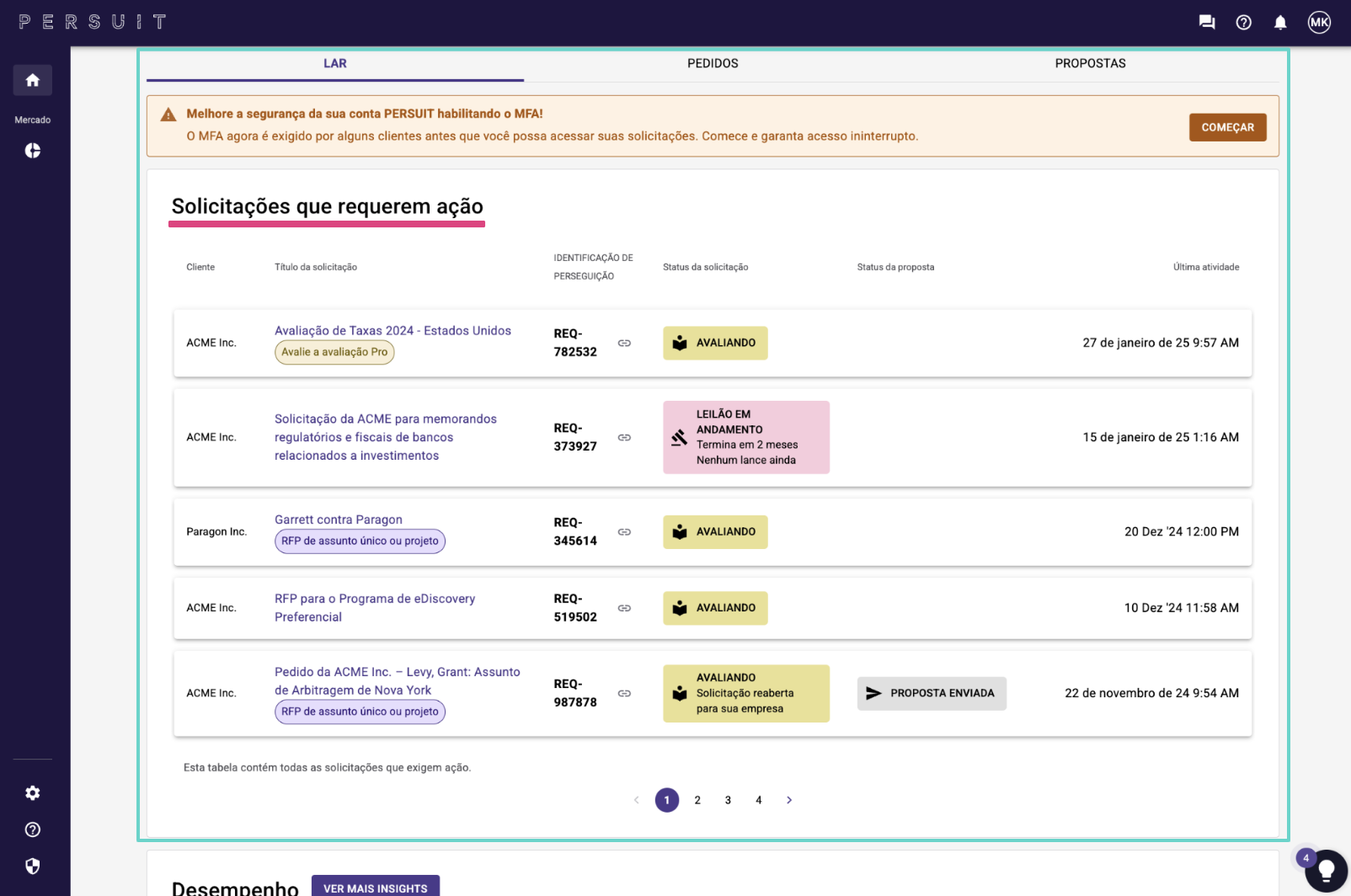Click AVALIANDO status for REQ-345614
The height and width of the screenshot is (896, 1351).
tap(715, 532)
